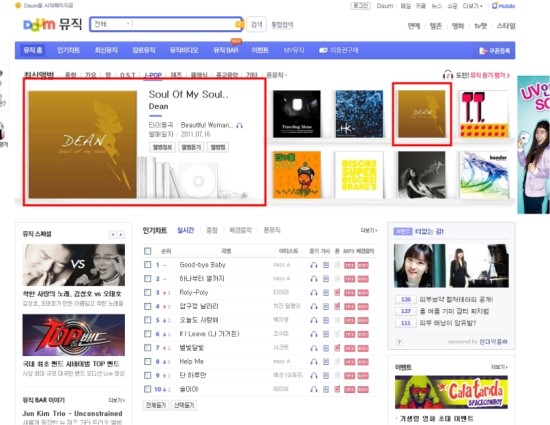
Task: Check the box for Good-bye Baby
Action: pos(148,265)
